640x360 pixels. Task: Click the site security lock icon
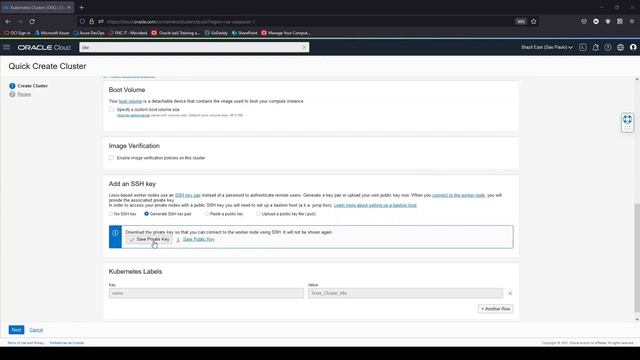tap(91, 21)
